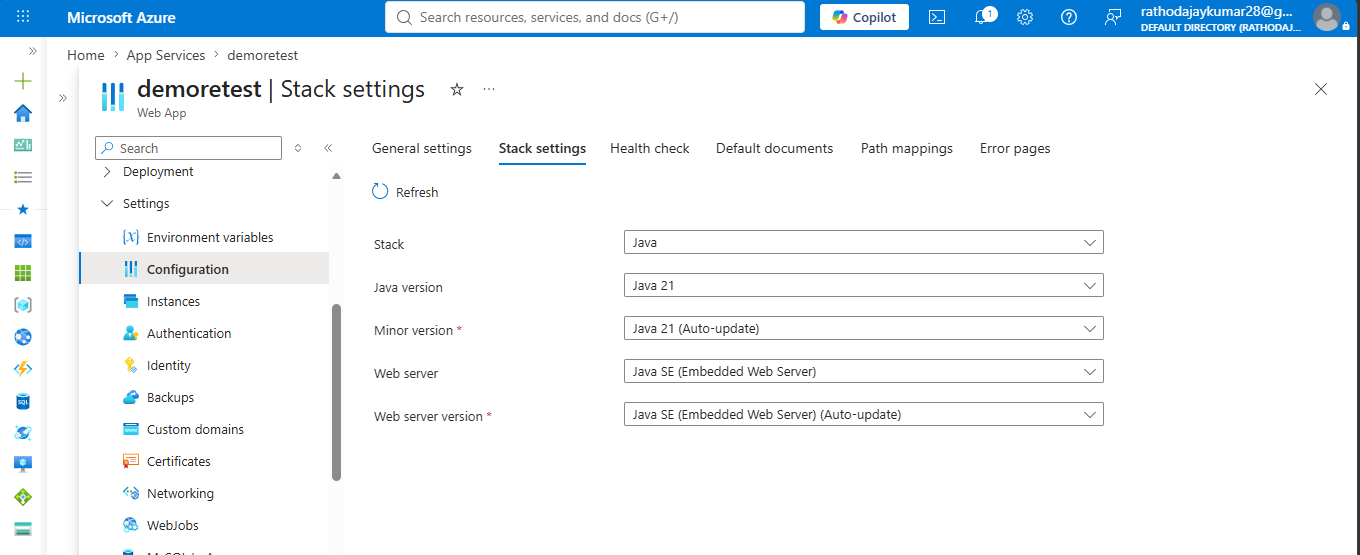1360x555 pixels.
Task: Open portal settings gear
Action: pos(1025,17)
